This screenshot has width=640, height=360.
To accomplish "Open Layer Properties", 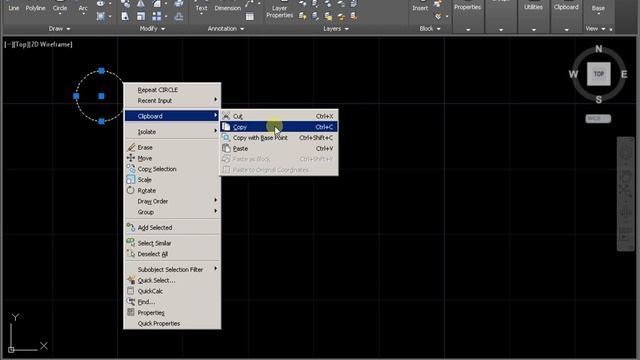I will pyautogui.click(x=280, y=10).
